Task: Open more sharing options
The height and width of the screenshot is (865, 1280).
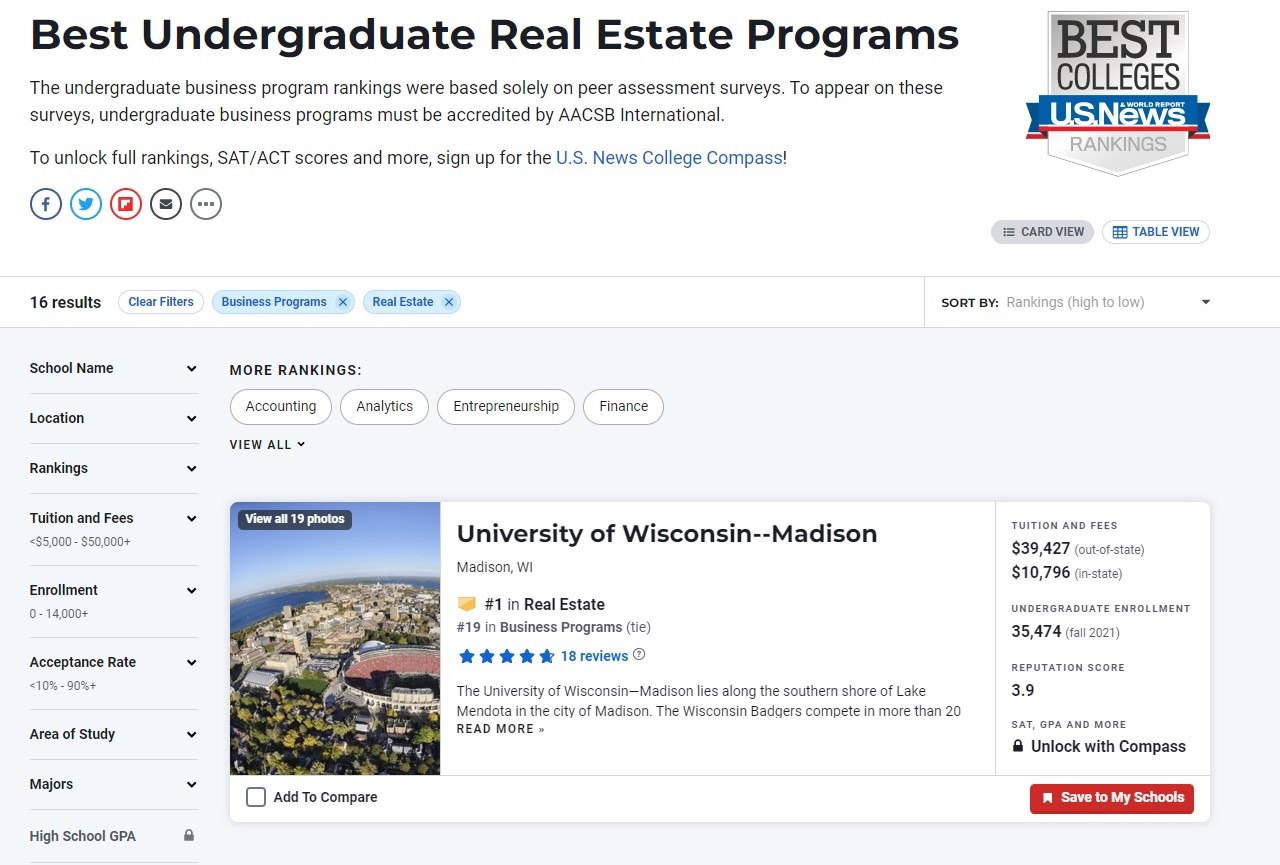Action: [205, 204]
